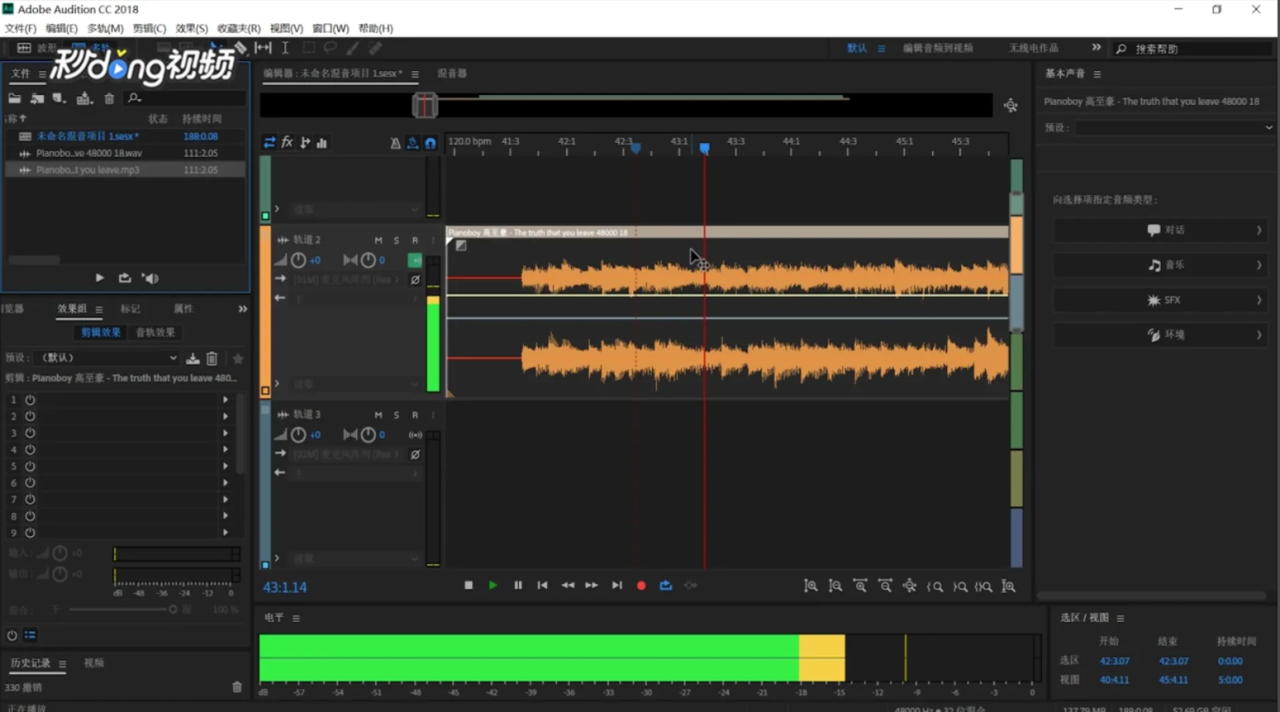Show more panel tabs with the double chevron
1280x712 pixels.
[x=242, y=309]
